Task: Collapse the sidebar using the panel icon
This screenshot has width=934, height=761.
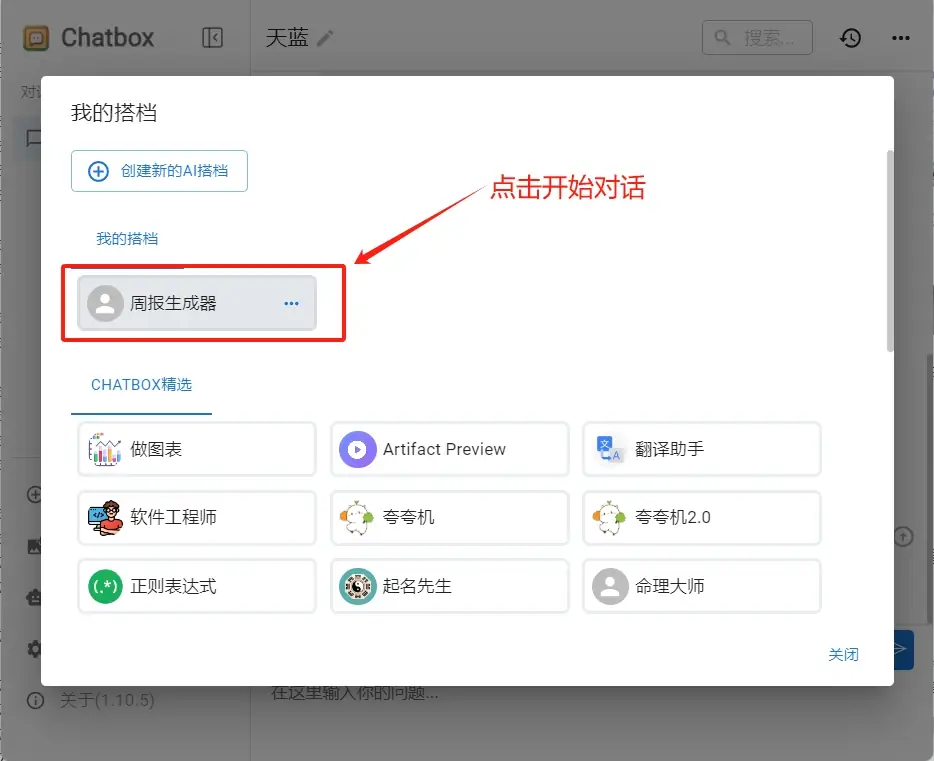Action: [213, 37]
